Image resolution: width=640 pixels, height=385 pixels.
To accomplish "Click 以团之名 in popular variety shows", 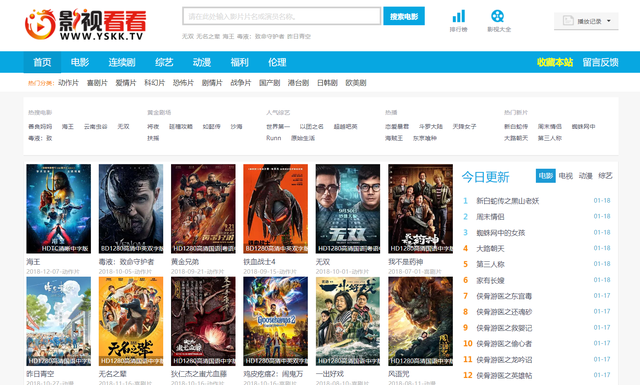I will 311,127.
